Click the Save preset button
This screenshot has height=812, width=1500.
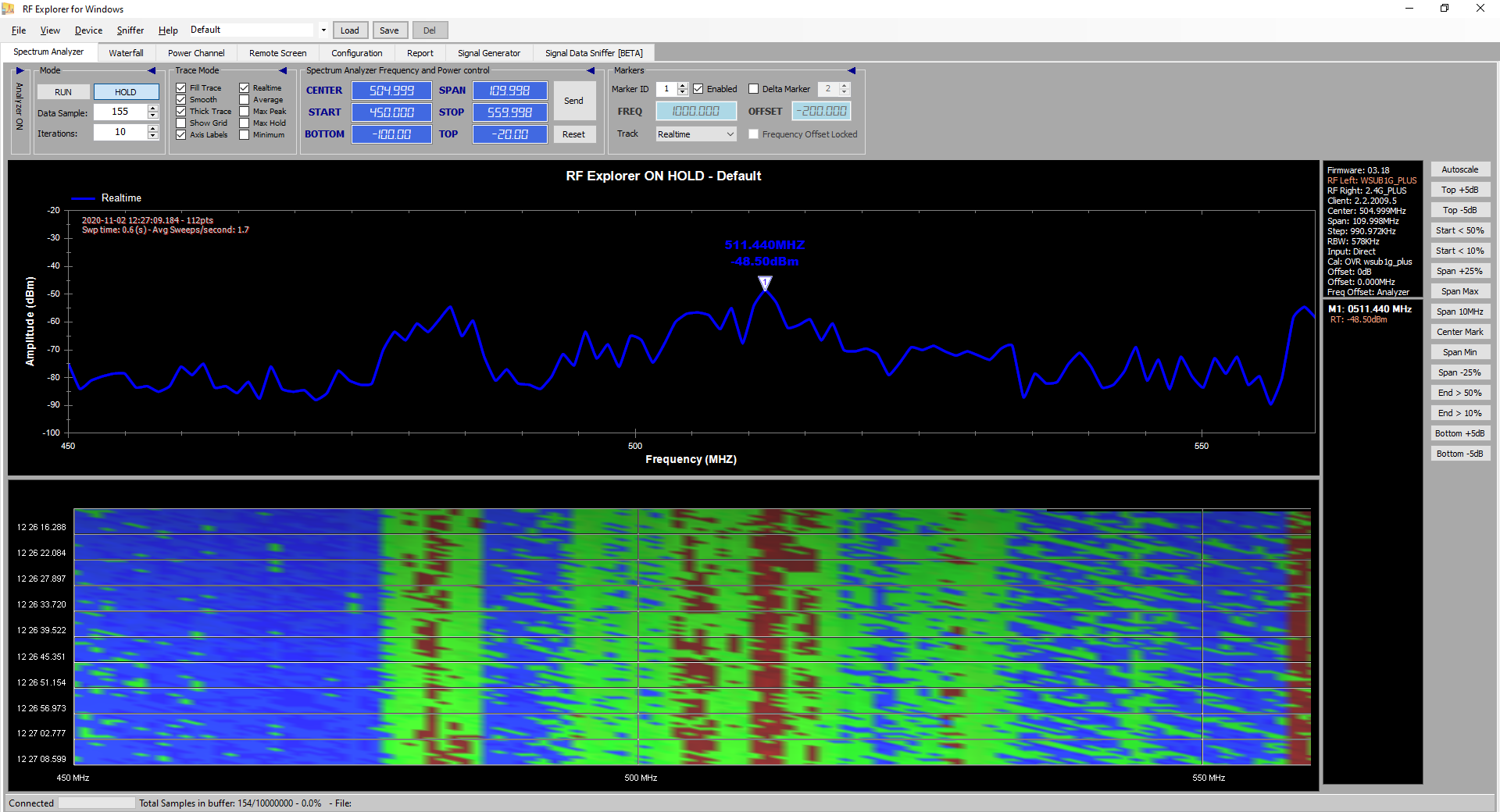389,30
